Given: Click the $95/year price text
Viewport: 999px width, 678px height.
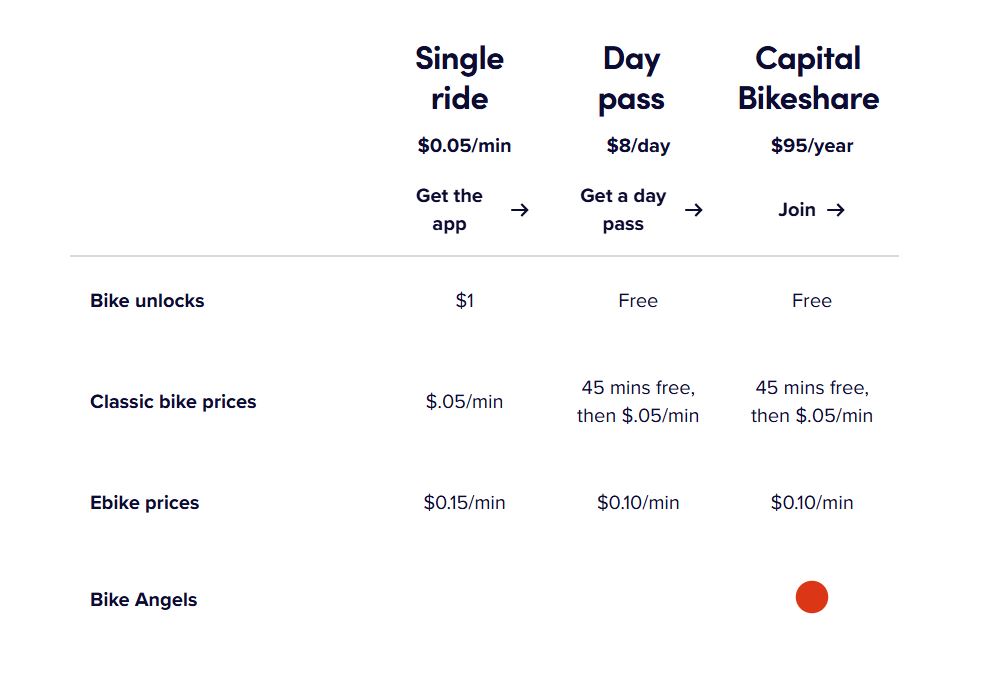Looking at the screenshot, I should (x=812, y=146).
